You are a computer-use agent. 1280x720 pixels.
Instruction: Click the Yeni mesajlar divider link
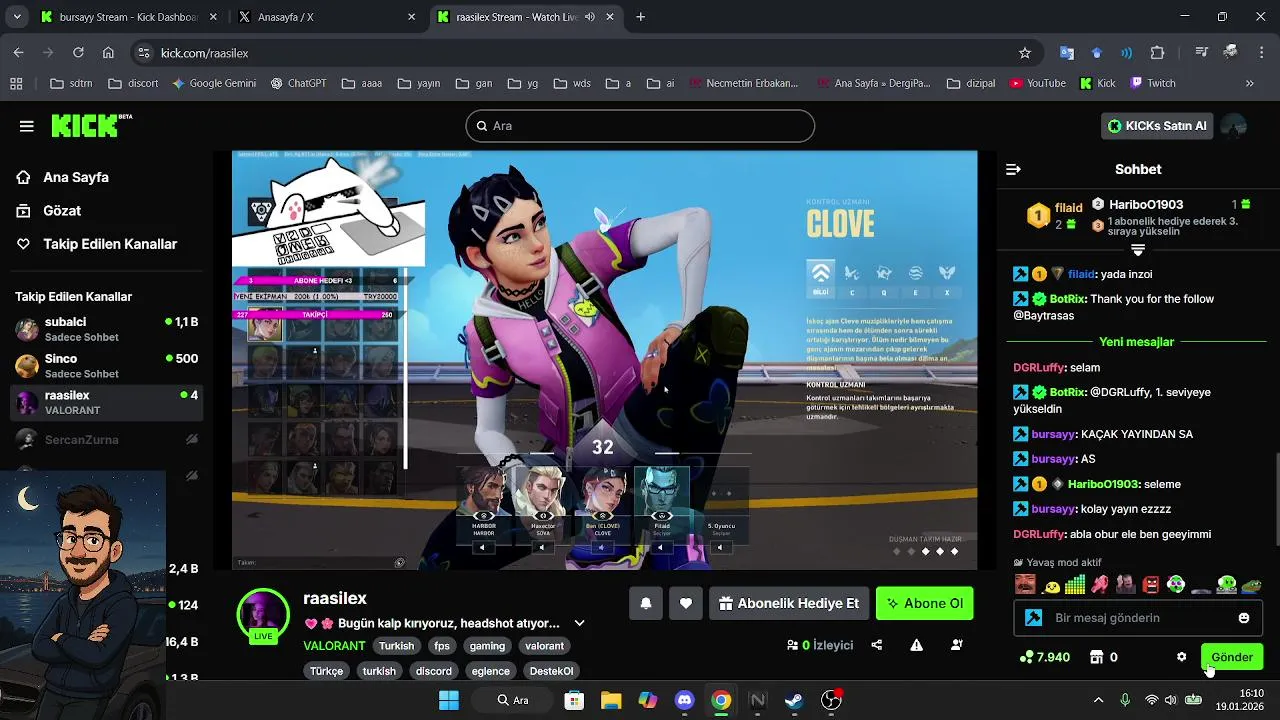click(x=1136, y=342)
